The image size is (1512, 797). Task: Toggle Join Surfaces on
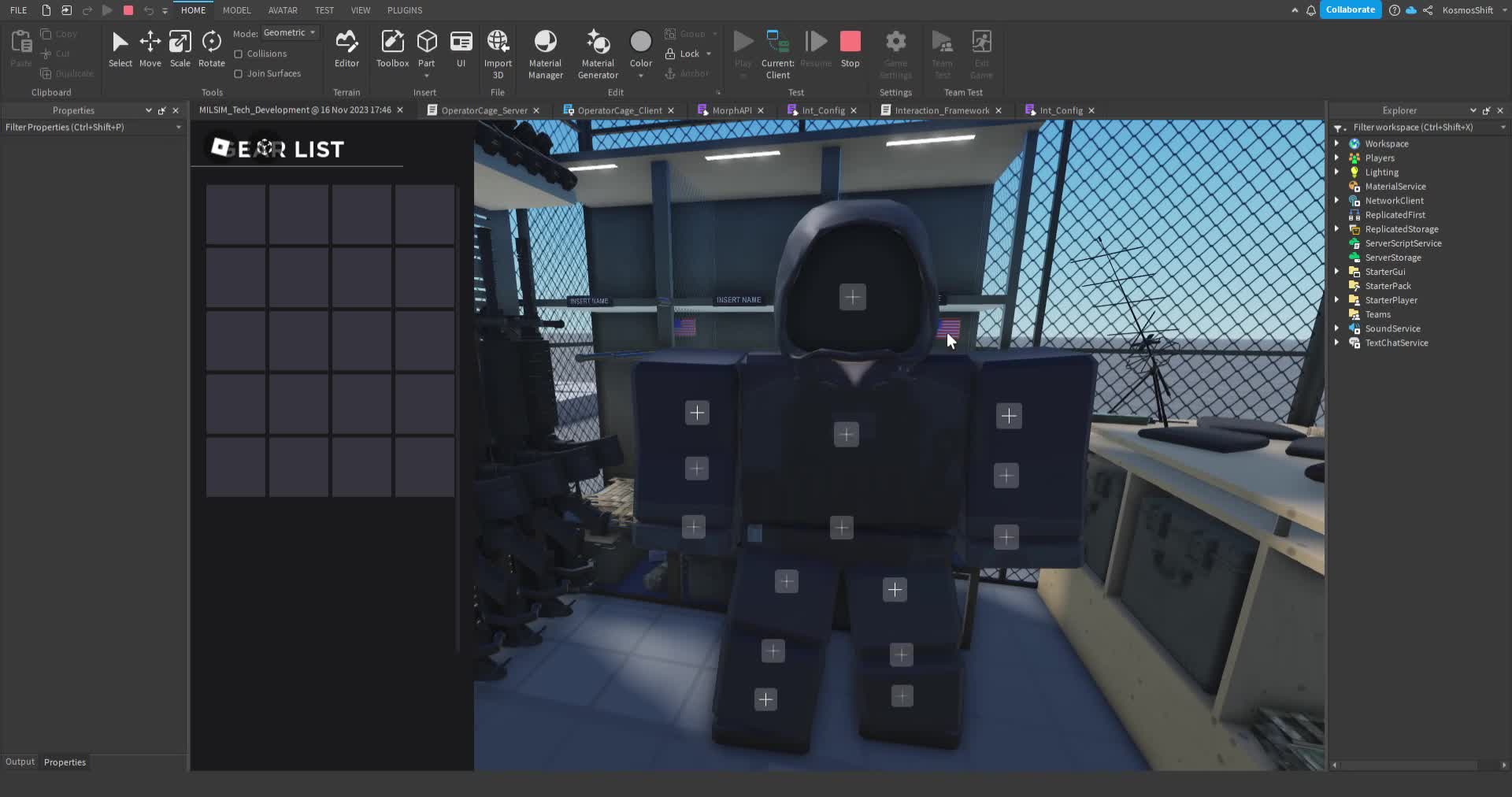click(239, 73)
